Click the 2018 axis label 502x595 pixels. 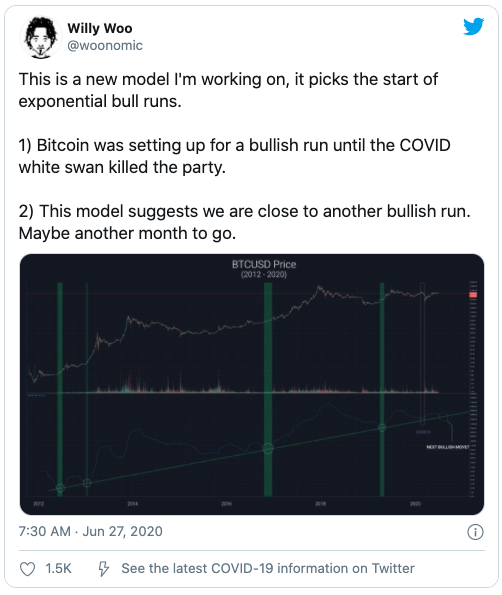[321, 504]
